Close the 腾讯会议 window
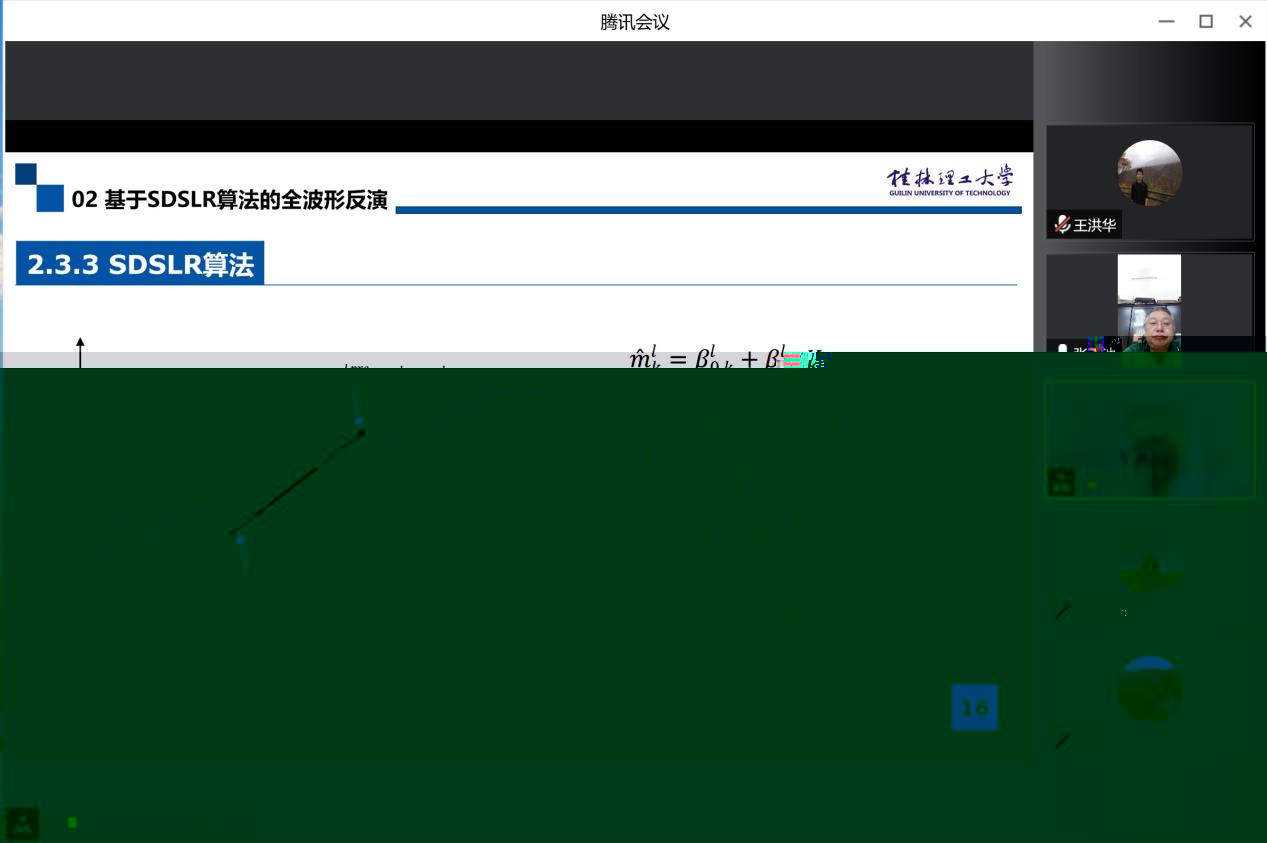The width and height of the screenshot is (1267, 843). coord(1245,21)
